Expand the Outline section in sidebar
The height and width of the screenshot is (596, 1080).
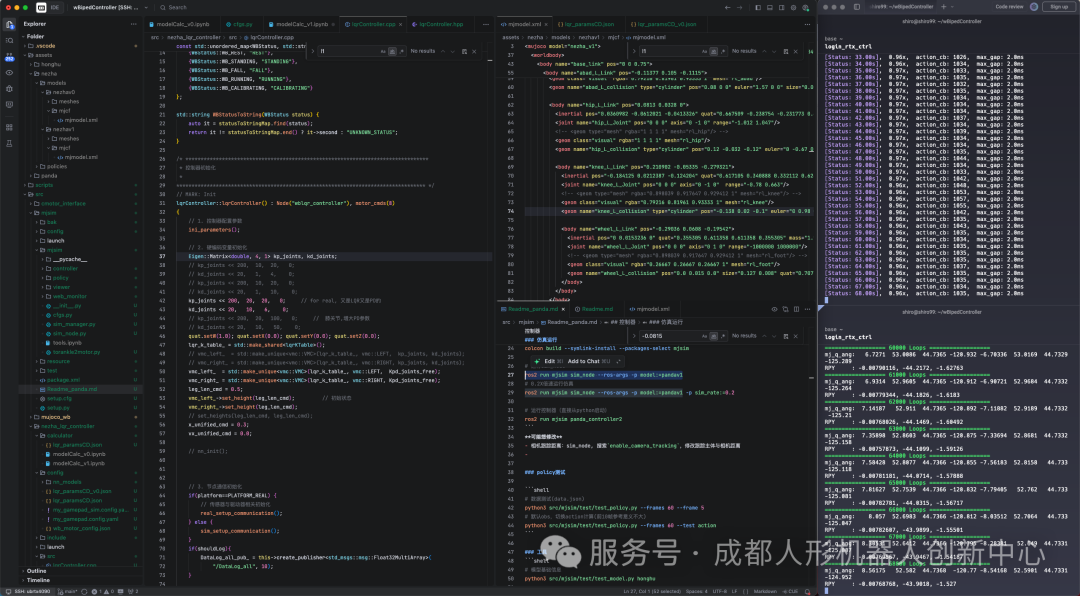(x=36, y=571)
